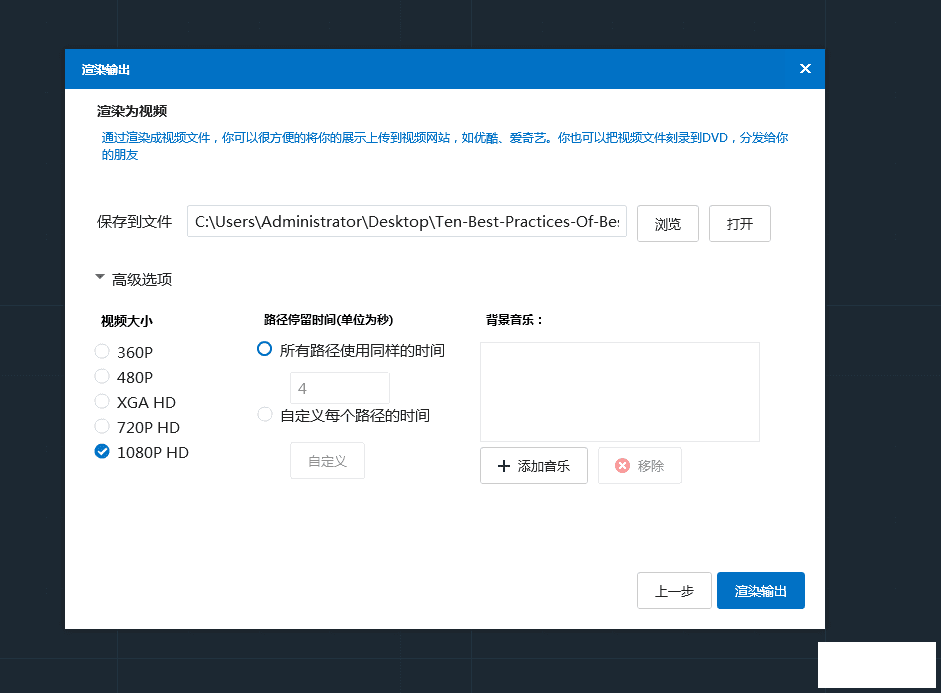941x693 pixels.
Task: Go back with the 上一步 button
Action: pos(675,591)
